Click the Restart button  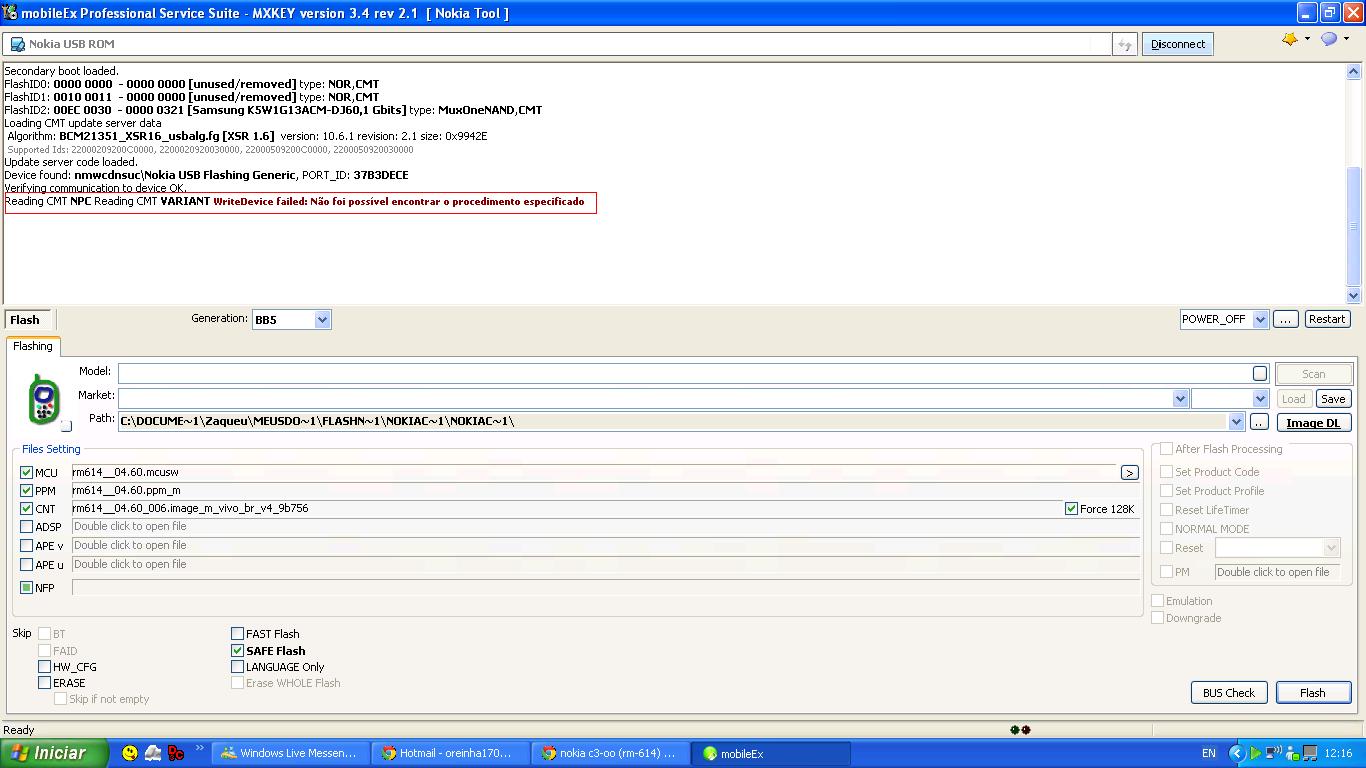click(x=1327, y=319)
